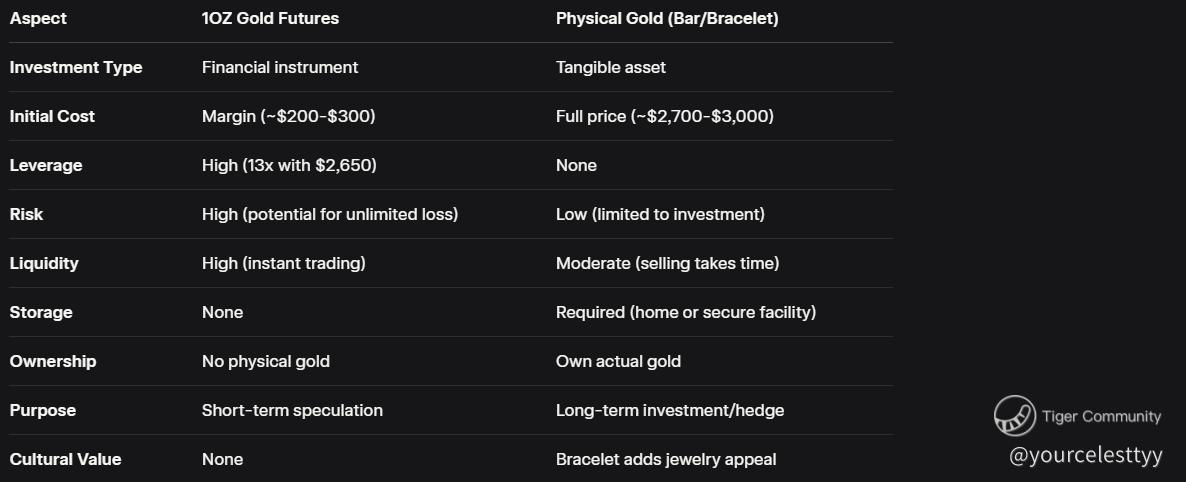Click the @yourcelesttyy username handle
Image resolution: width=1186 pixels, height=482 pixels.
[x=1086, y=456]
